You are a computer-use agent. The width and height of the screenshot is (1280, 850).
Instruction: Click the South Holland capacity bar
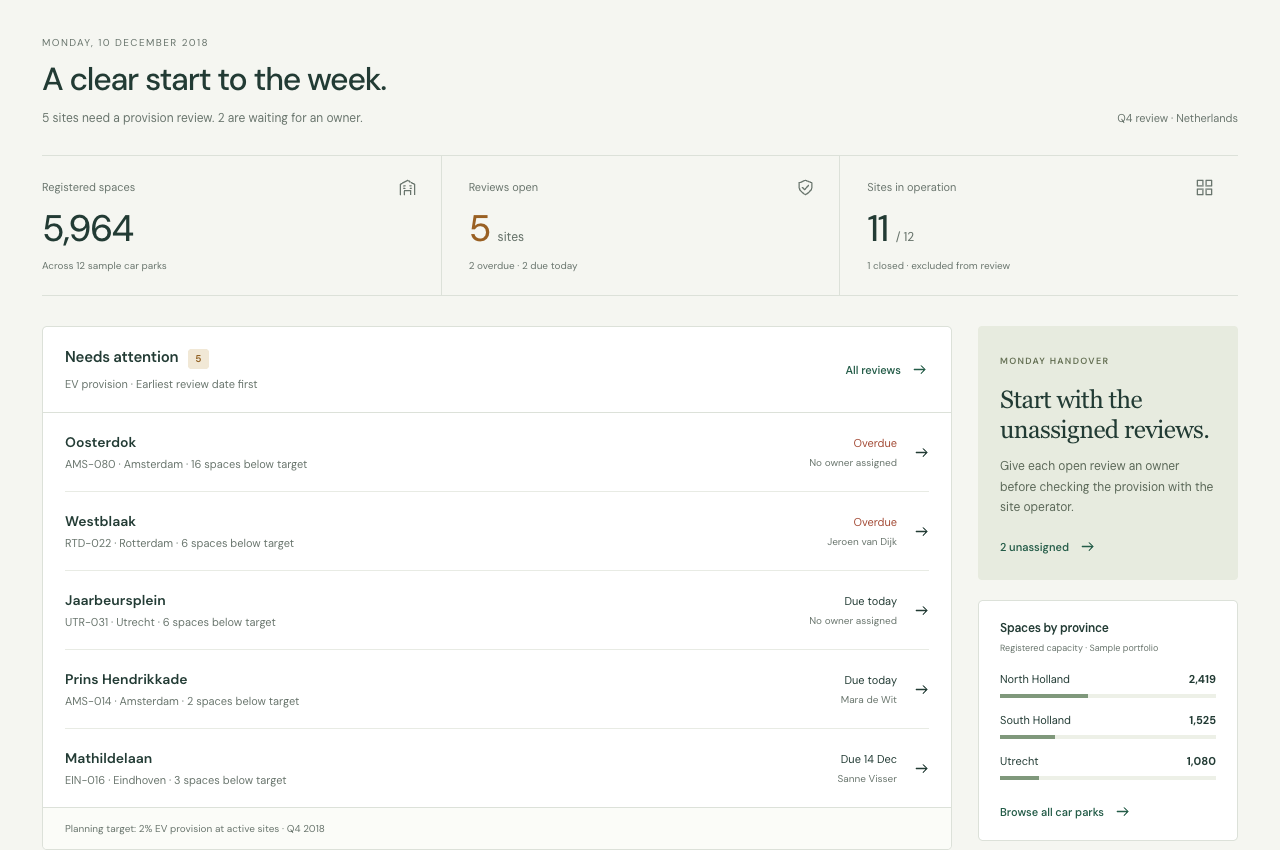(1108, 736)
